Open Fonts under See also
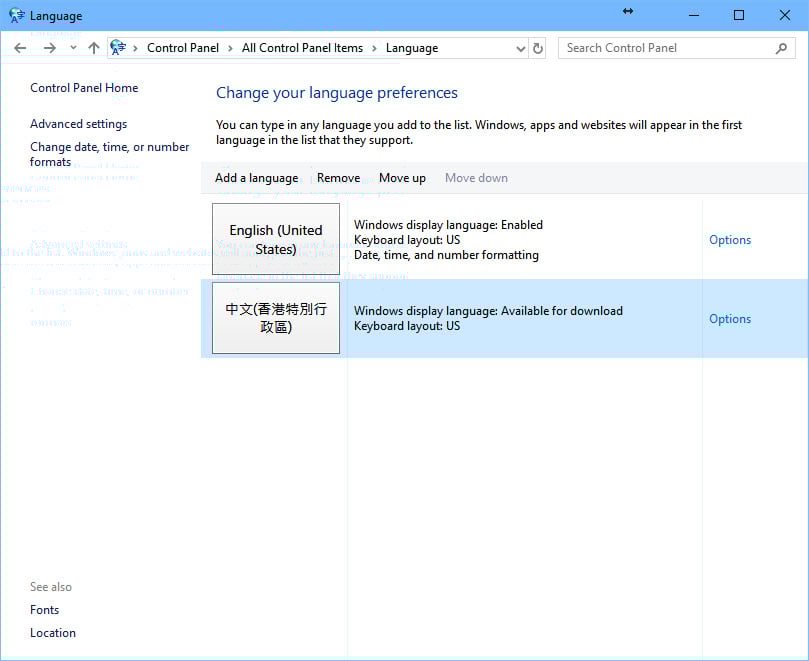The height and width of the screenshot is (661, 809). pyautogui.click(x=44, y=610)
